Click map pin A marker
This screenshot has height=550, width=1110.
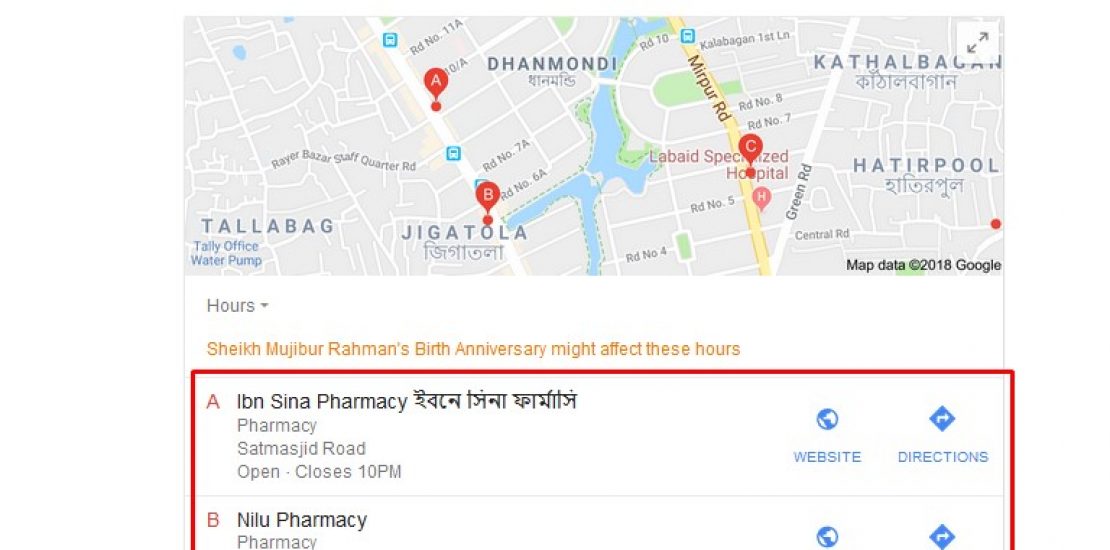[436, 84]
